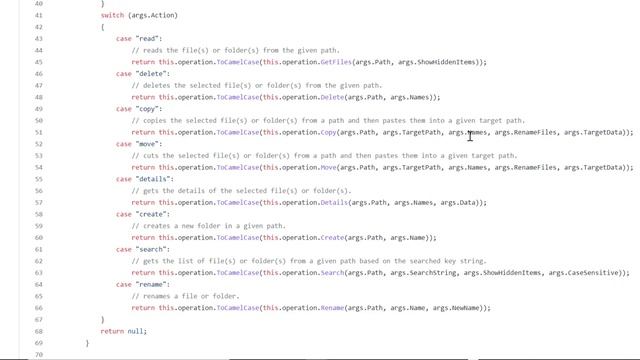
Task: Click the comment about getting file details
Action: [241, 191]
